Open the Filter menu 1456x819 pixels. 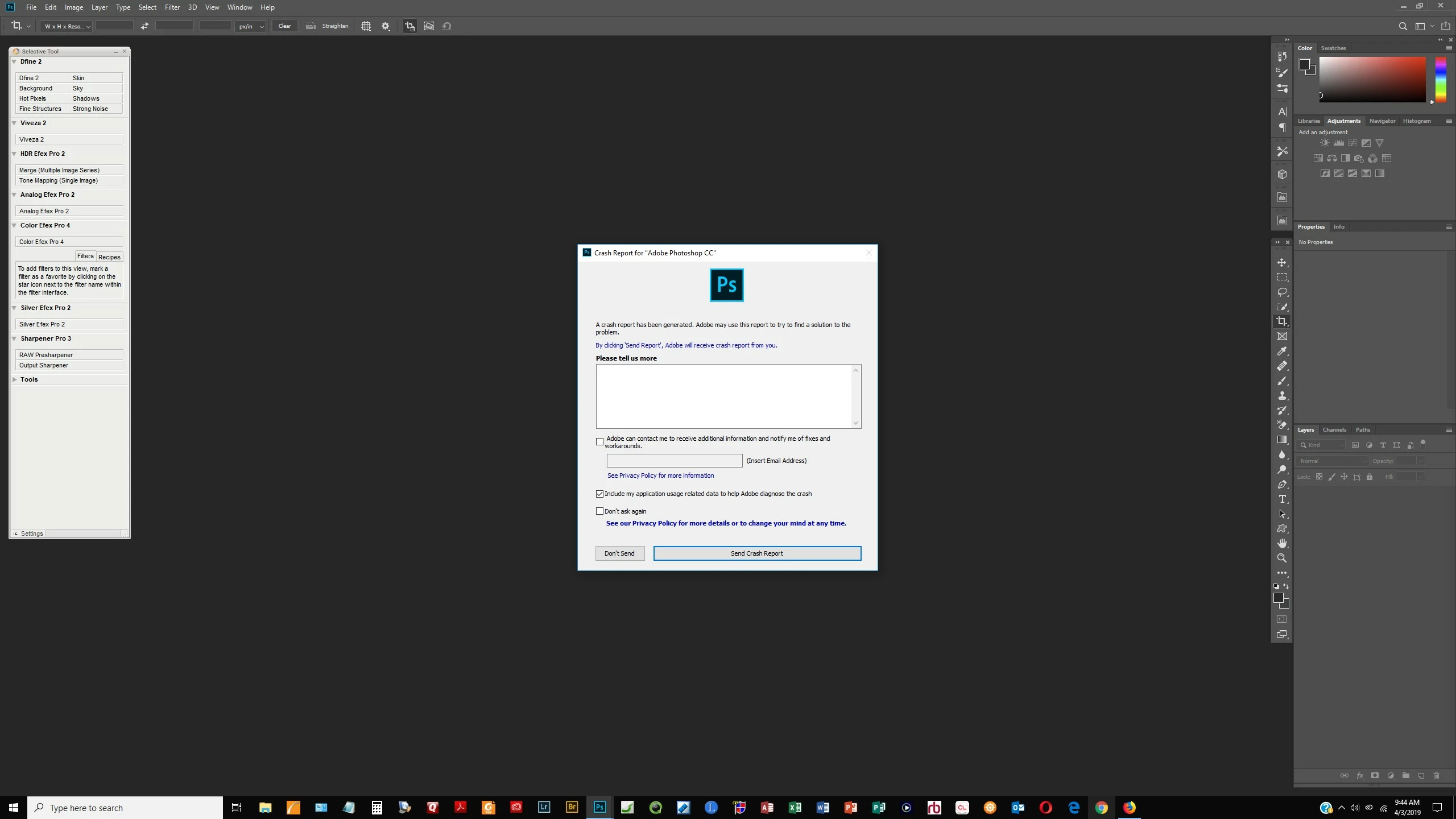[x=172, y=7]
